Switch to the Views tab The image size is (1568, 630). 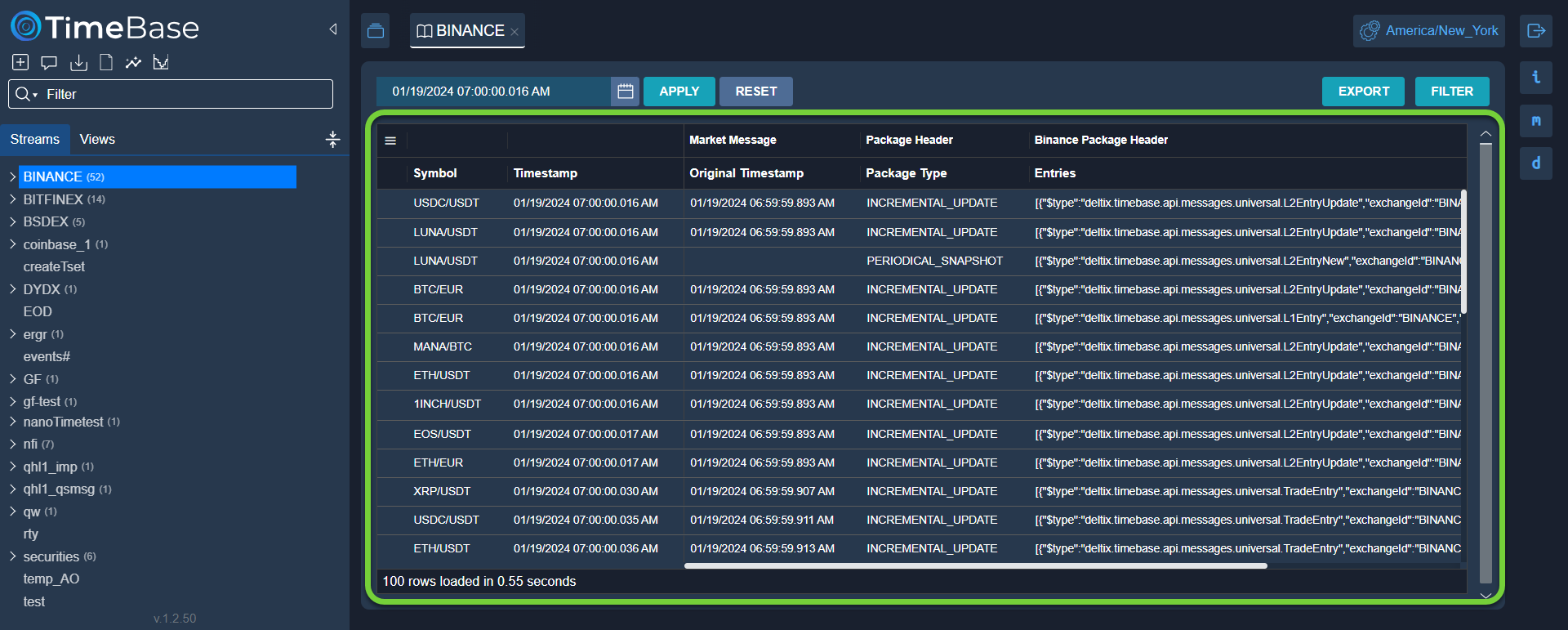97,139
